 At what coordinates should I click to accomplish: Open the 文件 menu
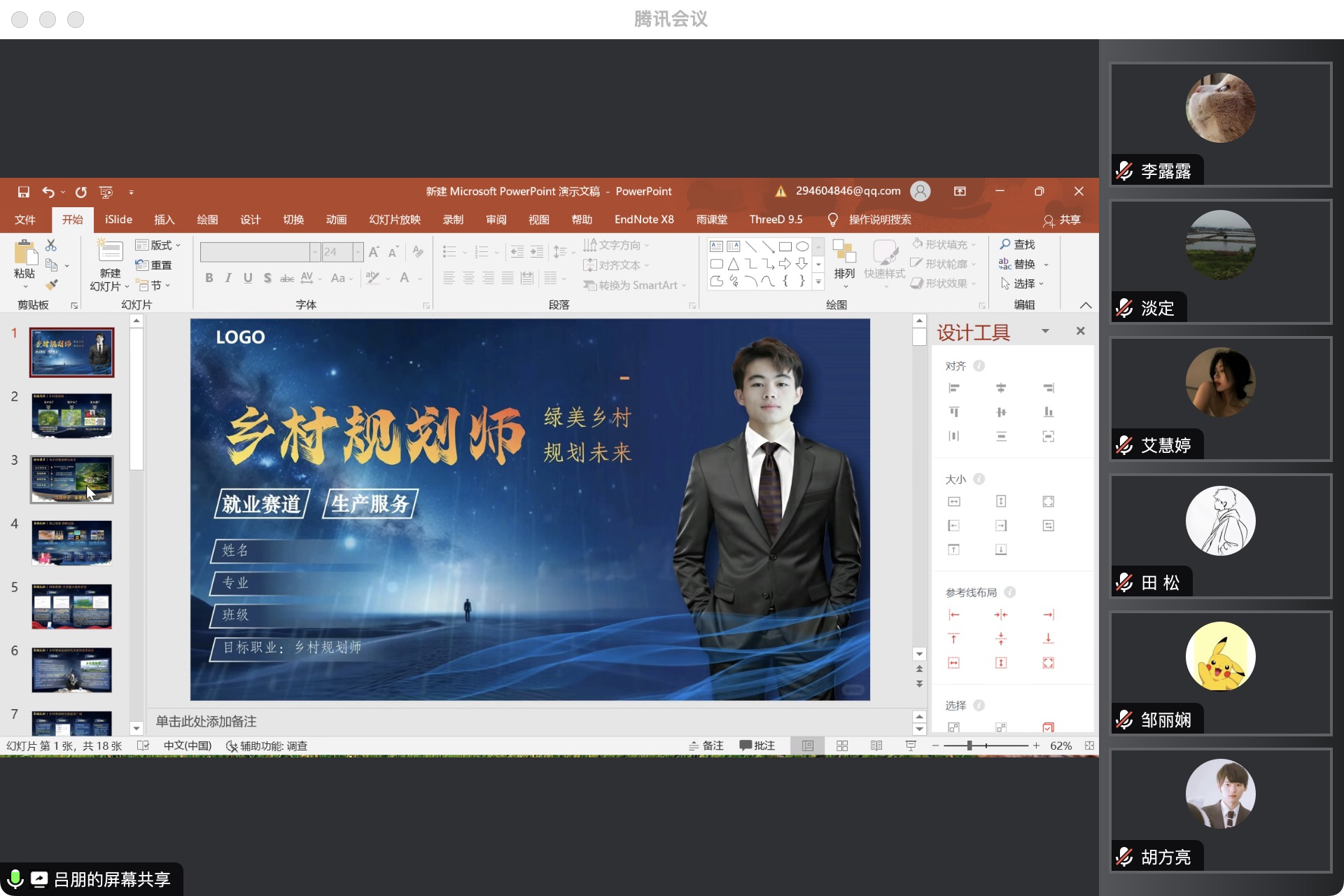[25, 220]
